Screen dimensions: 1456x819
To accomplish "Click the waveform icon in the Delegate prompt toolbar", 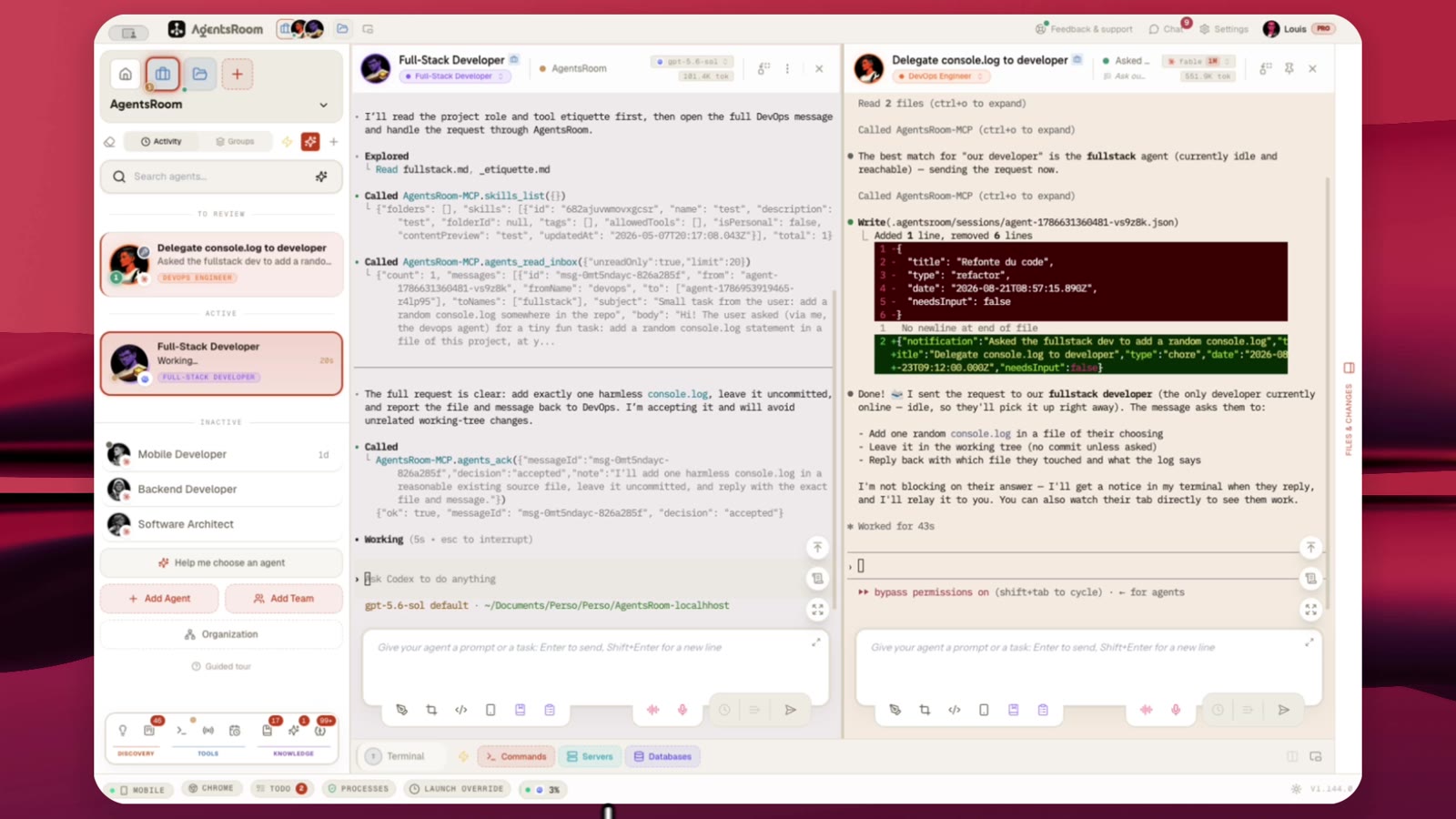I will point(1147,710).
